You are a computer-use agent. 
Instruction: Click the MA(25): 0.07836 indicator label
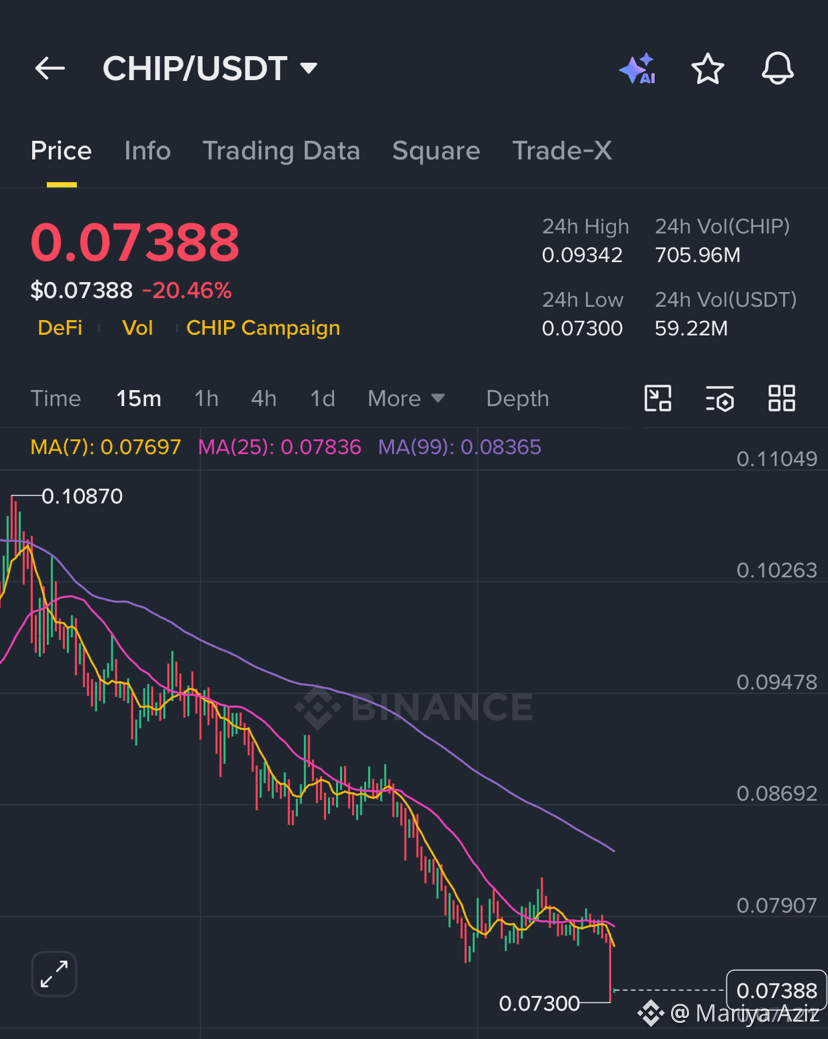280,447
